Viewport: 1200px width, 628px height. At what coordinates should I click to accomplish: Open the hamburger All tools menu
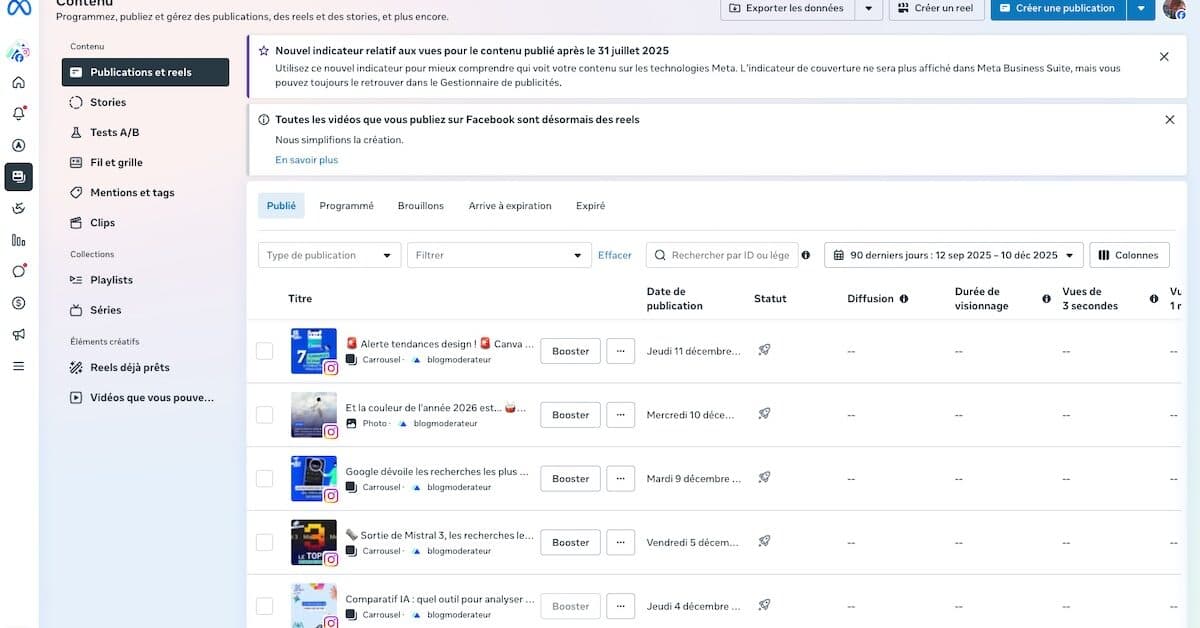[18, 366]
